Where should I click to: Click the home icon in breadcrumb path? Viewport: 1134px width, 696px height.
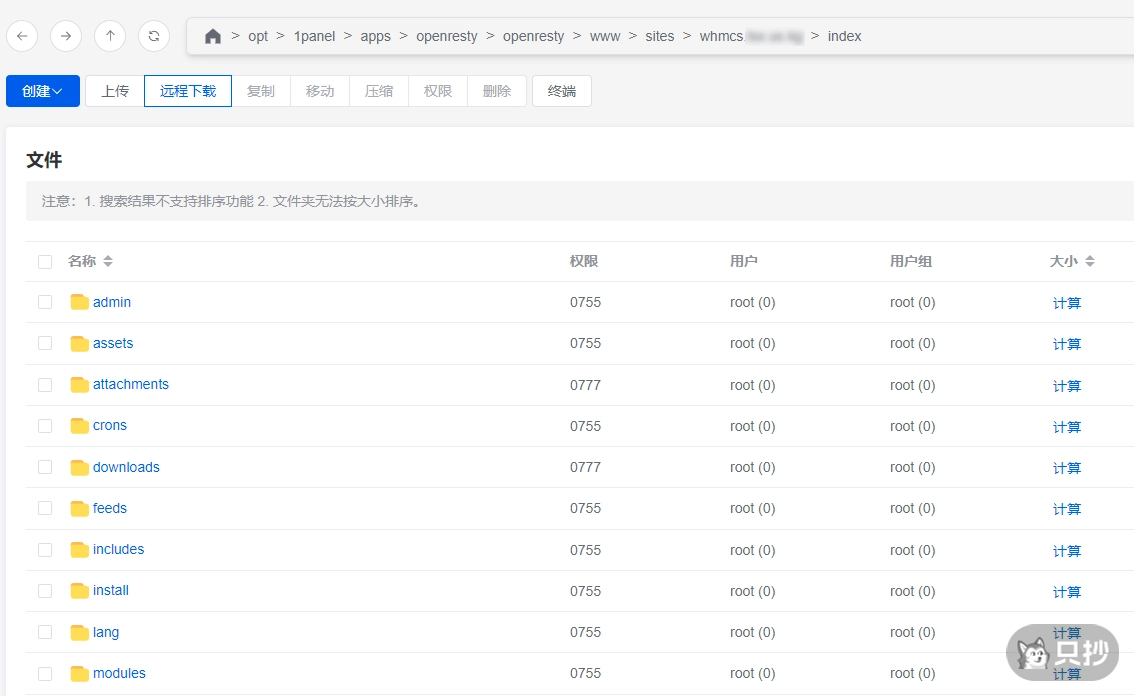[x=212, y=36]
